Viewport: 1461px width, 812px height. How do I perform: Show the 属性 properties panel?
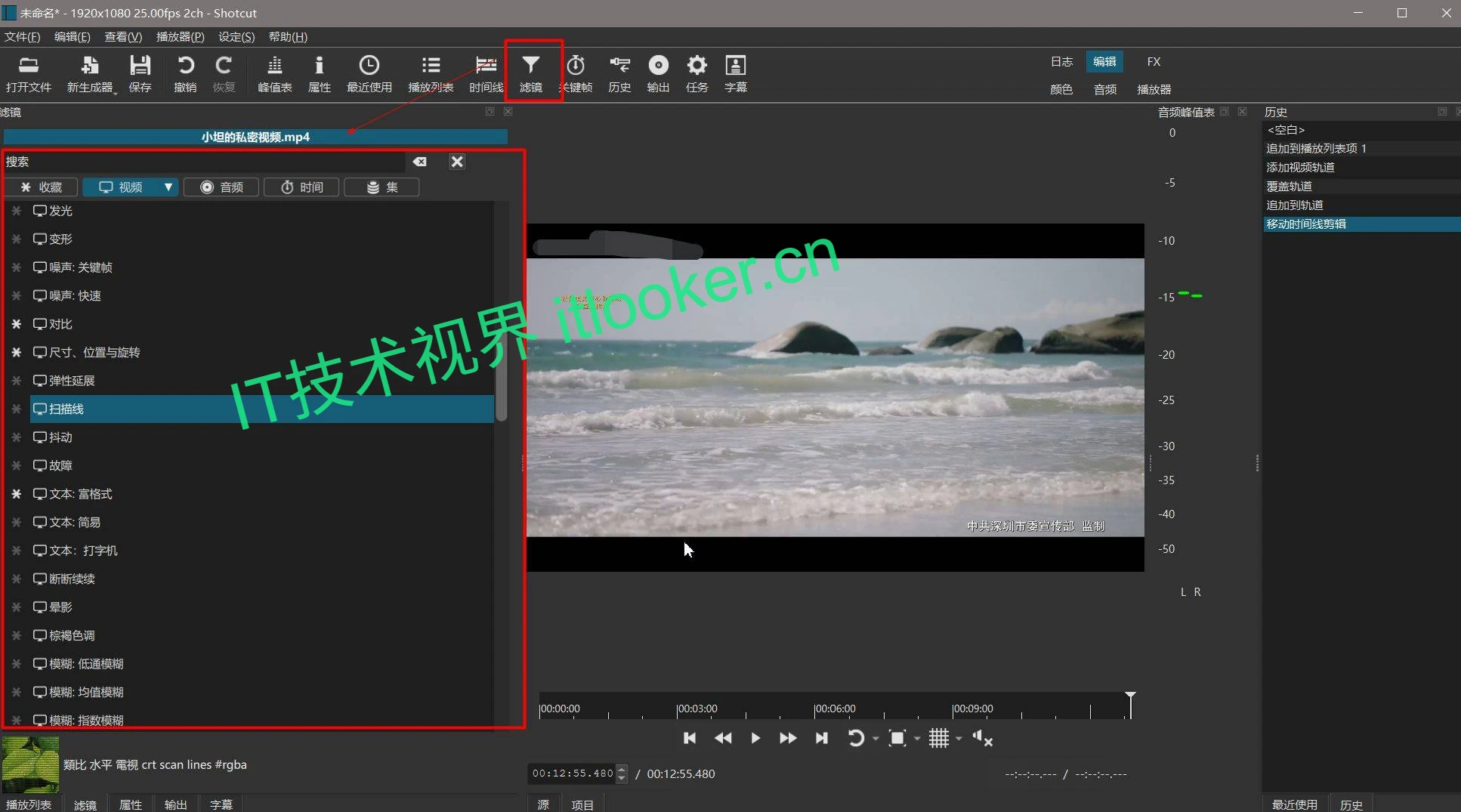pyautogui.click(x=319, y=74)
